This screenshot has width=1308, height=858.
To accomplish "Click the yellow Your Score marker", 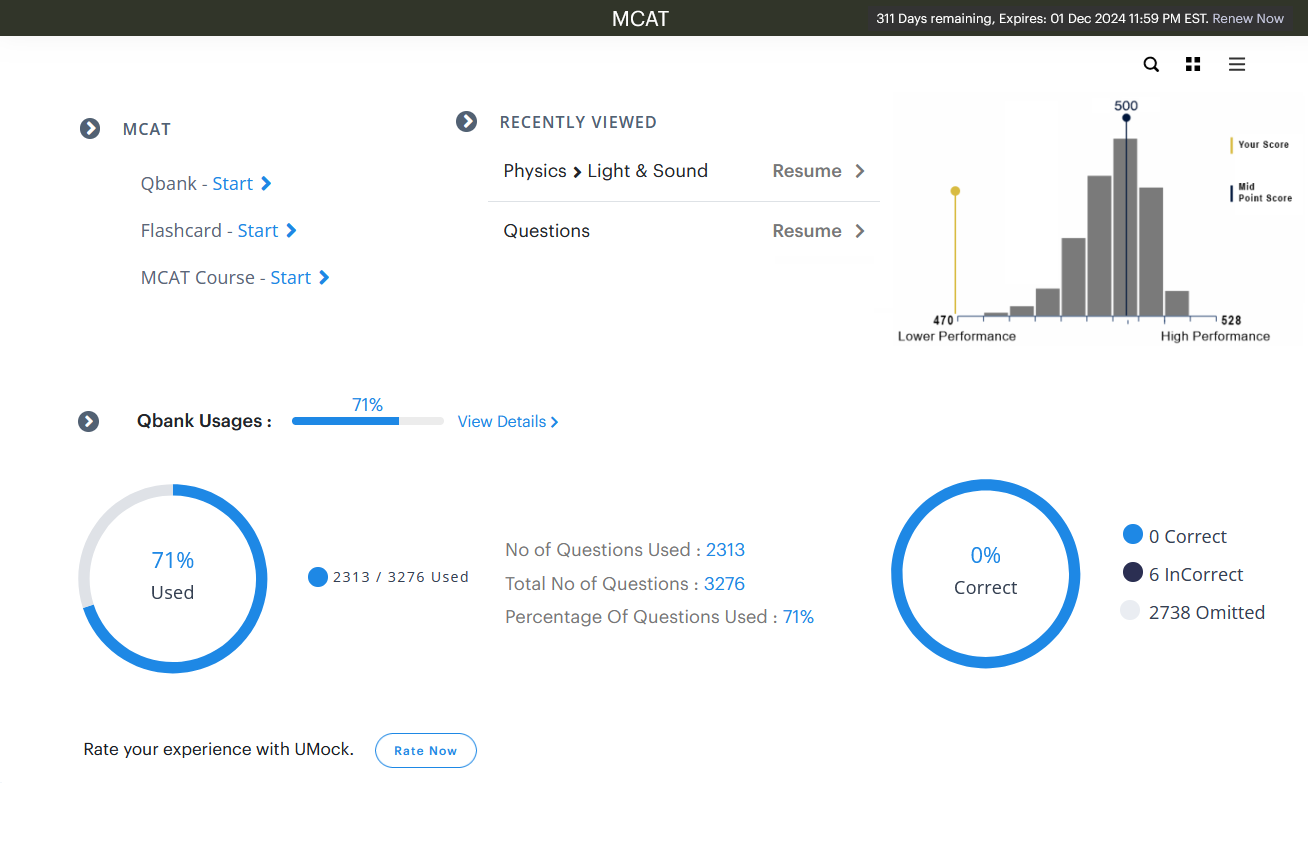I will [x=955, y=190].
